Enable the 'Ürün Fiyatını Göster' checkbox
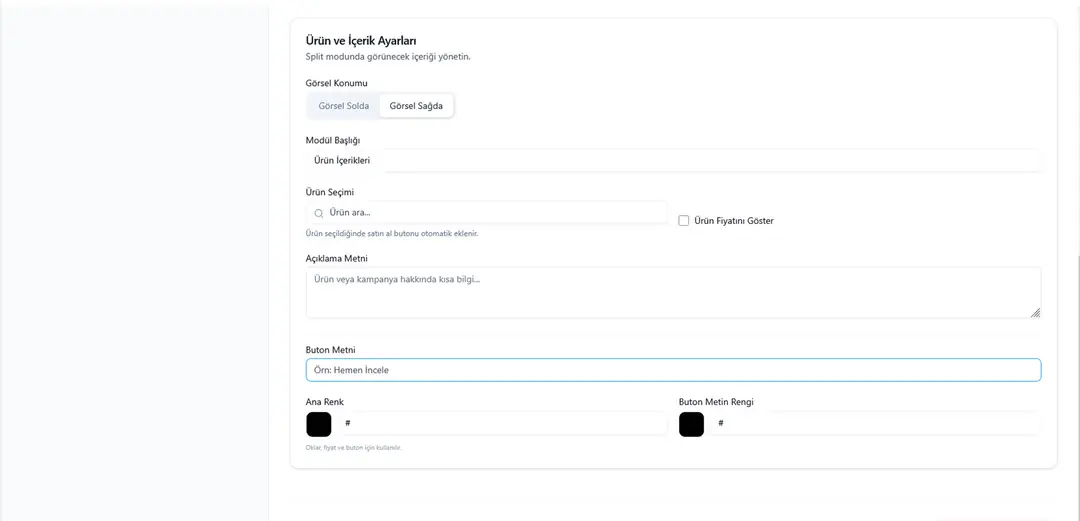 (684, 221)
